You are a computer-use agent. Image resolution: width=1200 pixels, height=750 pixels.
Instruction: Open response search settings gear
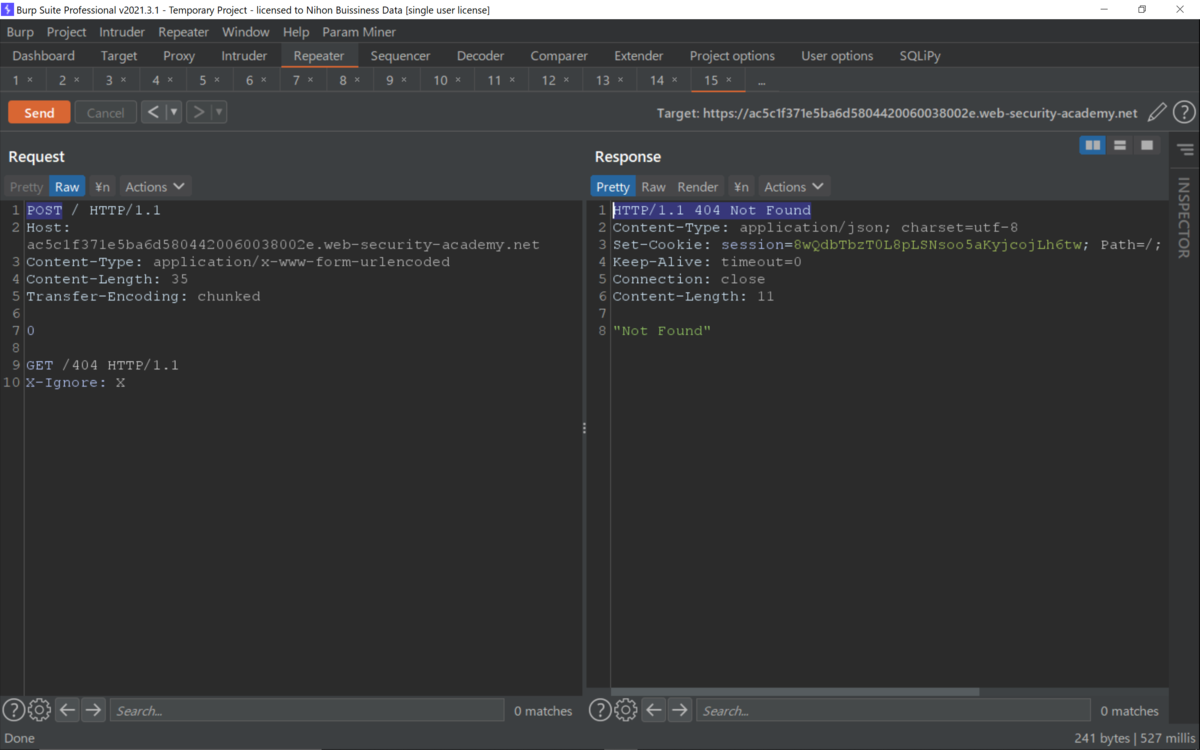click(x=625, y=710)
